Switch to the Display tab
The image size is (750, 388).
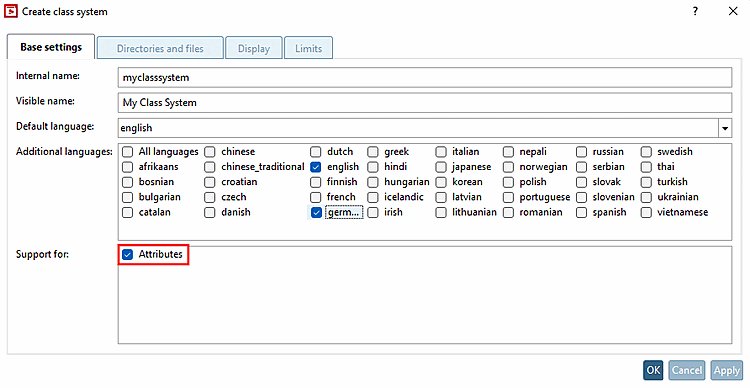(254, 48)
